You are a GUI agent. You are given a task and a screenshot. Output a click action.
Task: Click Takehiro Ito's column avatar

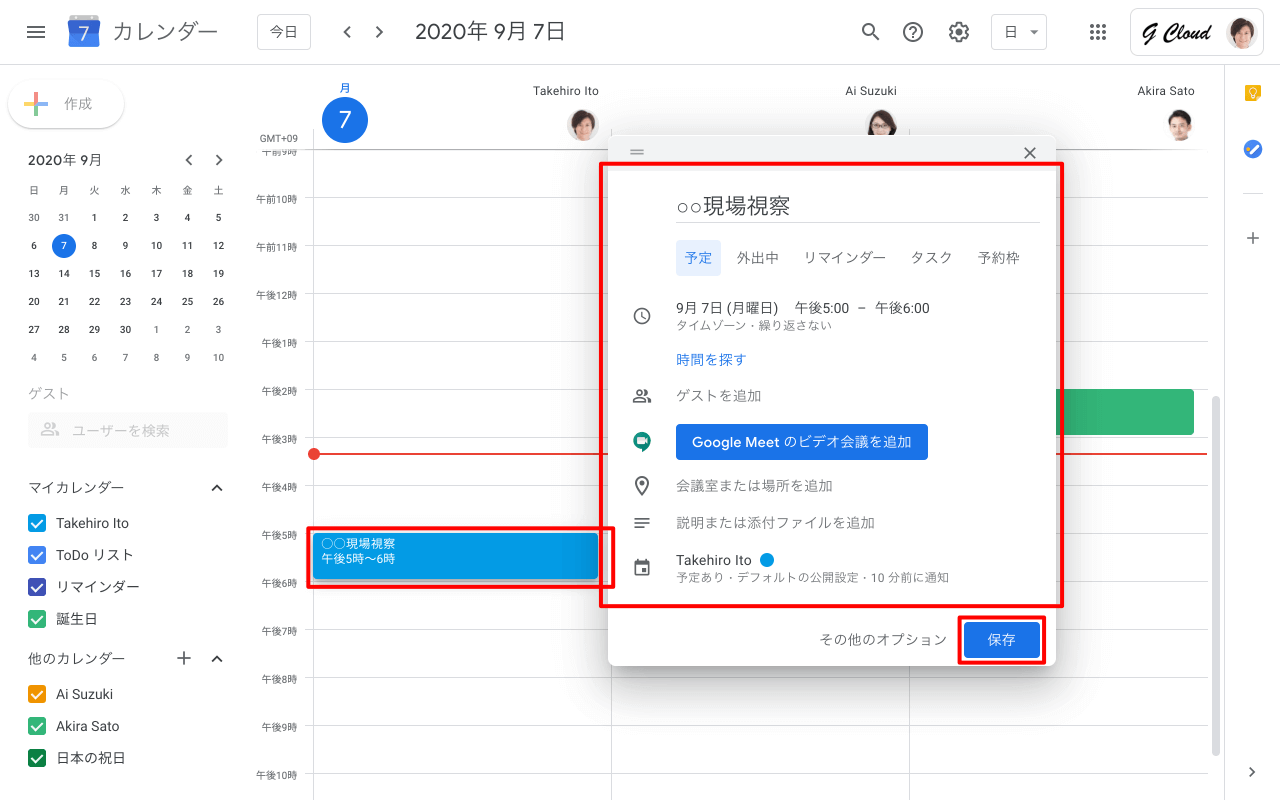click(x=583, y=125)
